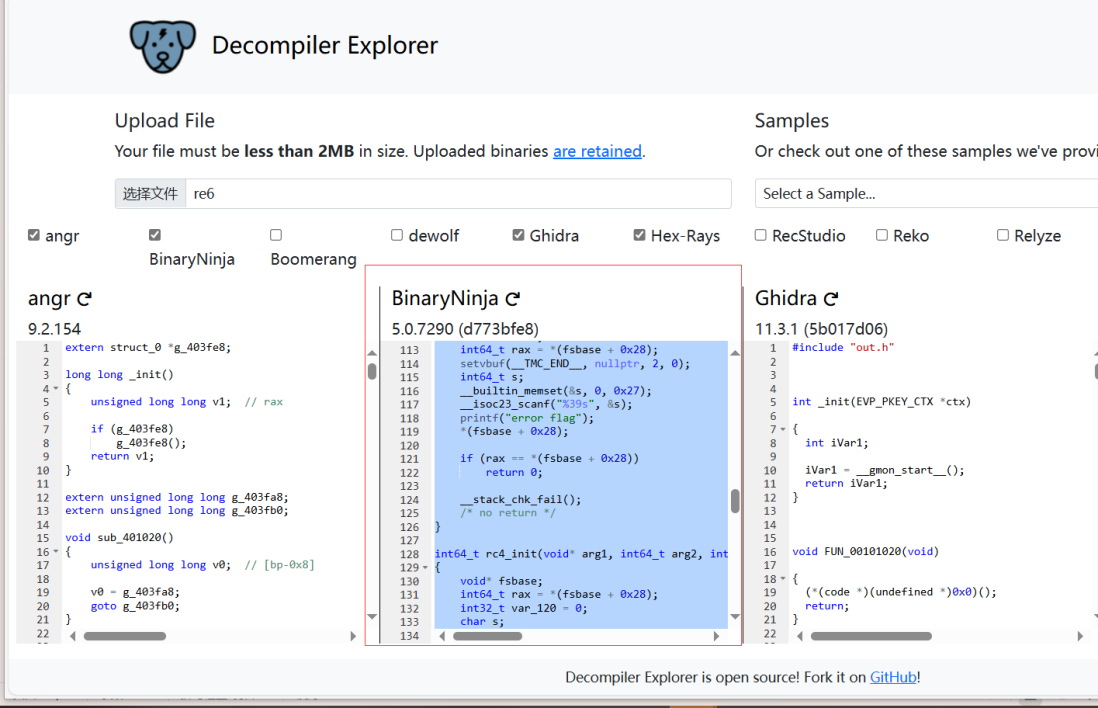Click BinaryNinja vertical scrollbar up arrow

(x=735, y=353)
